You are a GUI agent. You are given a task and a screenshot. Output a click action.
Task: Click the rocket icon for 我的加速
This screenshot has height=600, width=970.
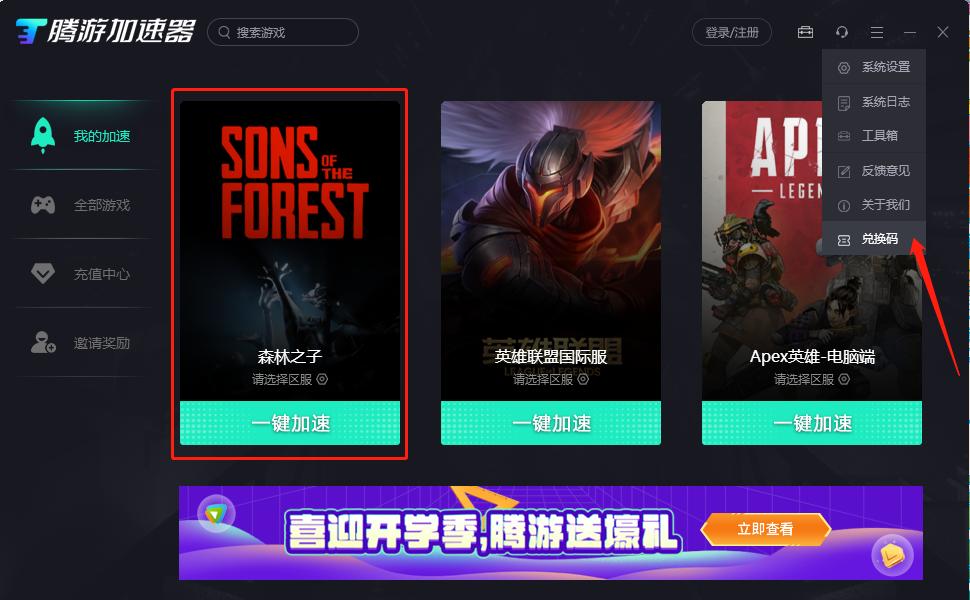coord(43,135)
